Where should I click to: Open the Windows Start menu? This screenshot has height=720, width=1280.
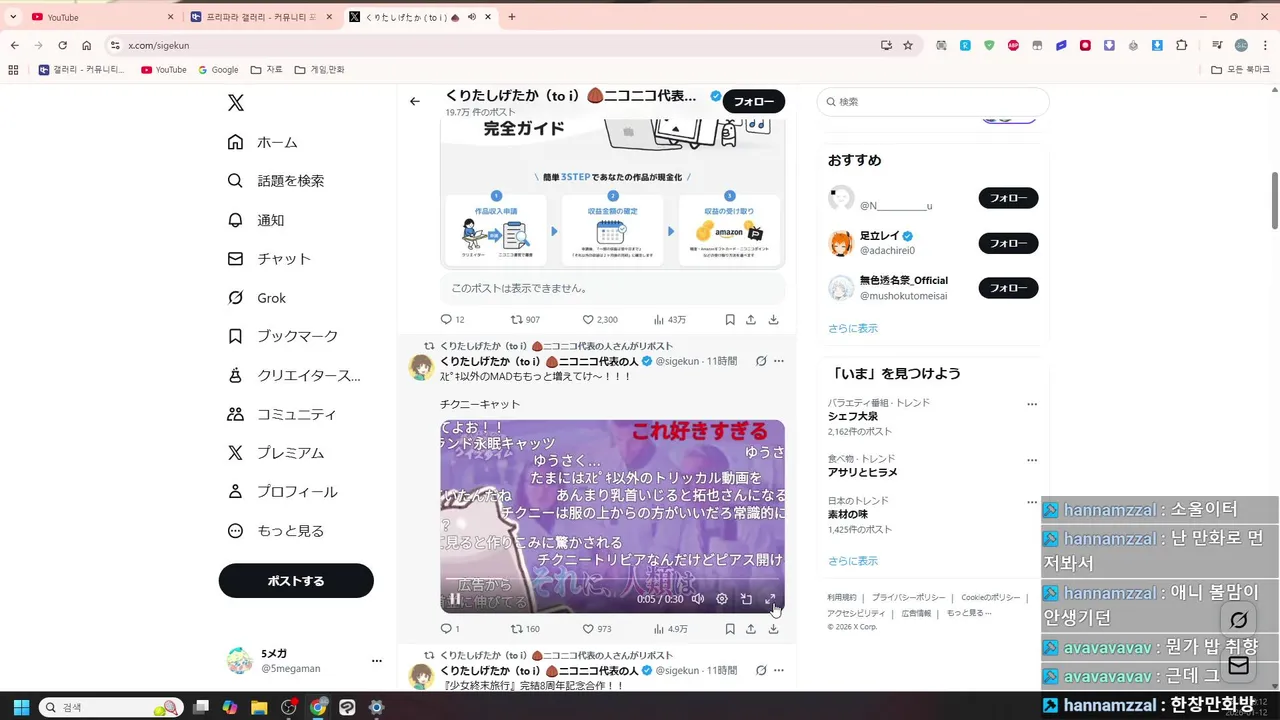(x=21, y=707)
